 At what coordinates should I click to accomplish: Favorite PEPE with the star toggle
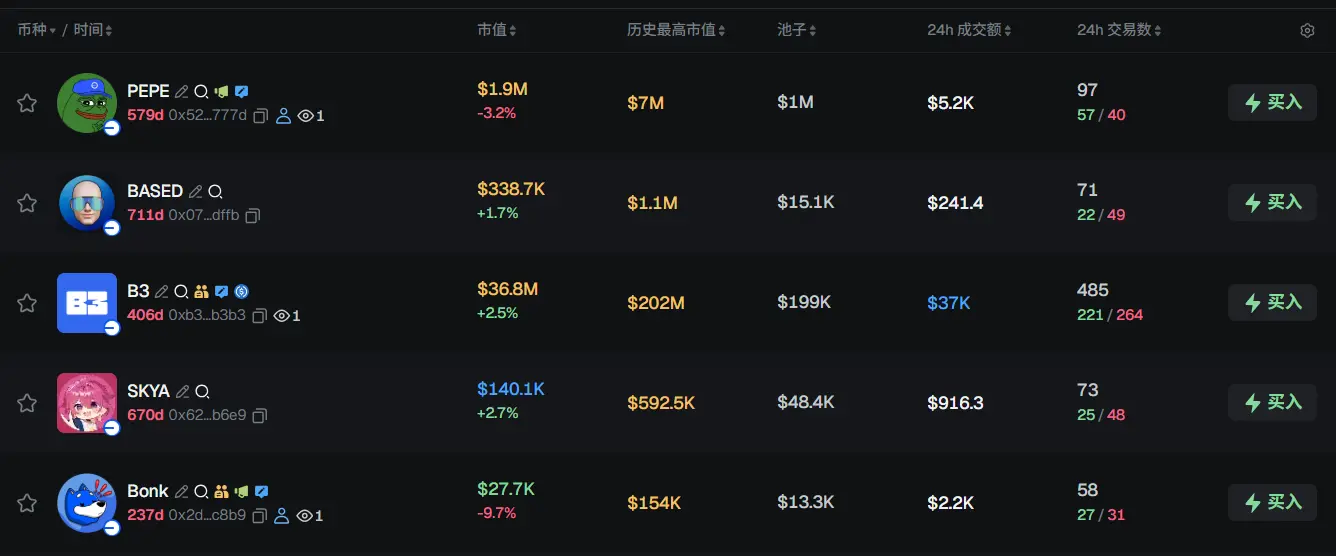coord(27,103)
